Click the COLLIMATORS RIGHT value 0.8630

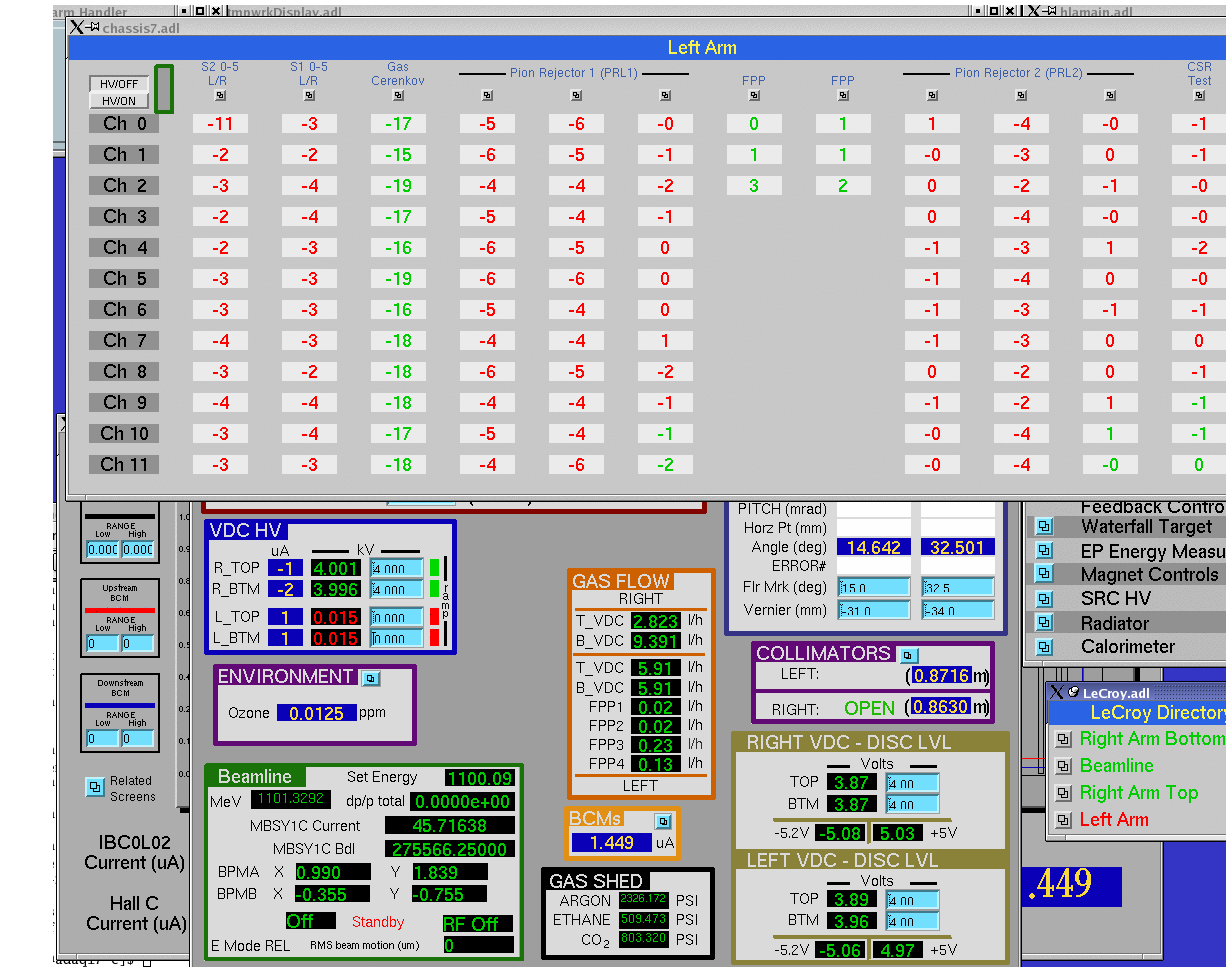[x=941, y=708]
